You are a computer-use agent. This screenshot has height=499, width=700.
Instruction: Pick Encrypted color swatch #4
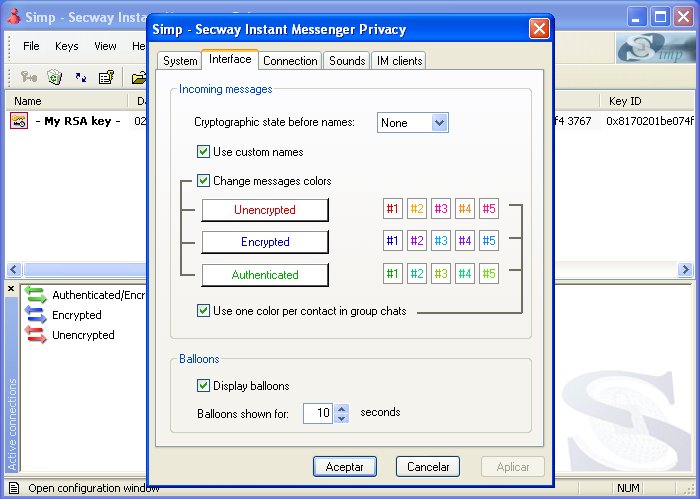pos(465,241)
